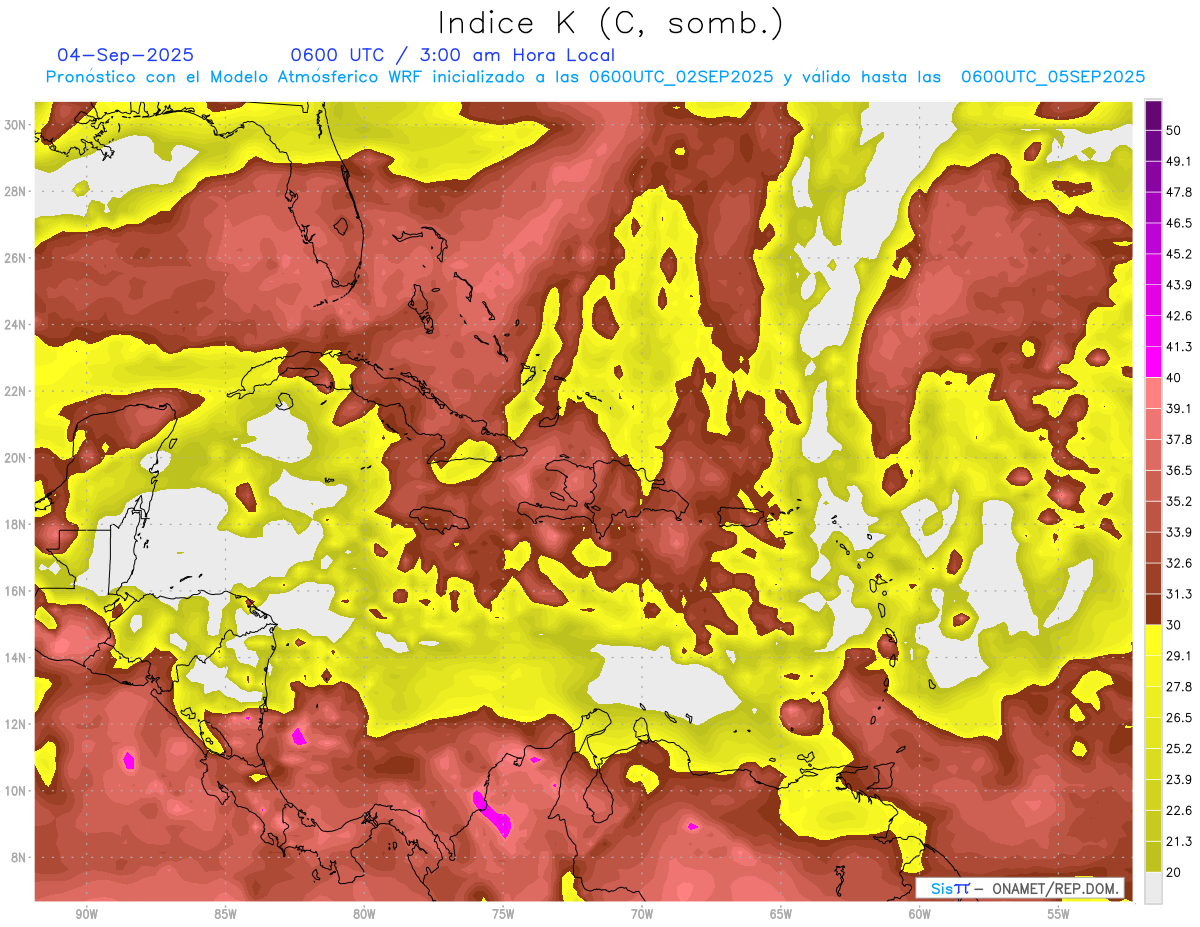Click the 80W longitude label
This screenshot has width=1200, height=927.
(x=364, y=914)
